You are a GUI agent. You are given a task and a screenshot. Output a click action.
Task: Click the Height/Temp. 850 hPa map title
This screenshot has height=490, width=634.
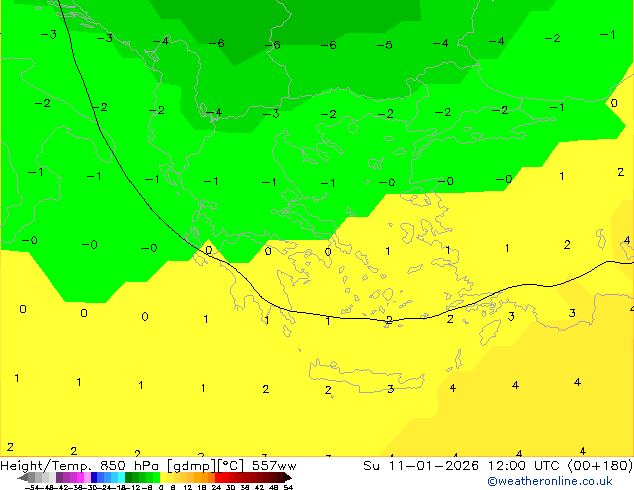click(81, 466)
